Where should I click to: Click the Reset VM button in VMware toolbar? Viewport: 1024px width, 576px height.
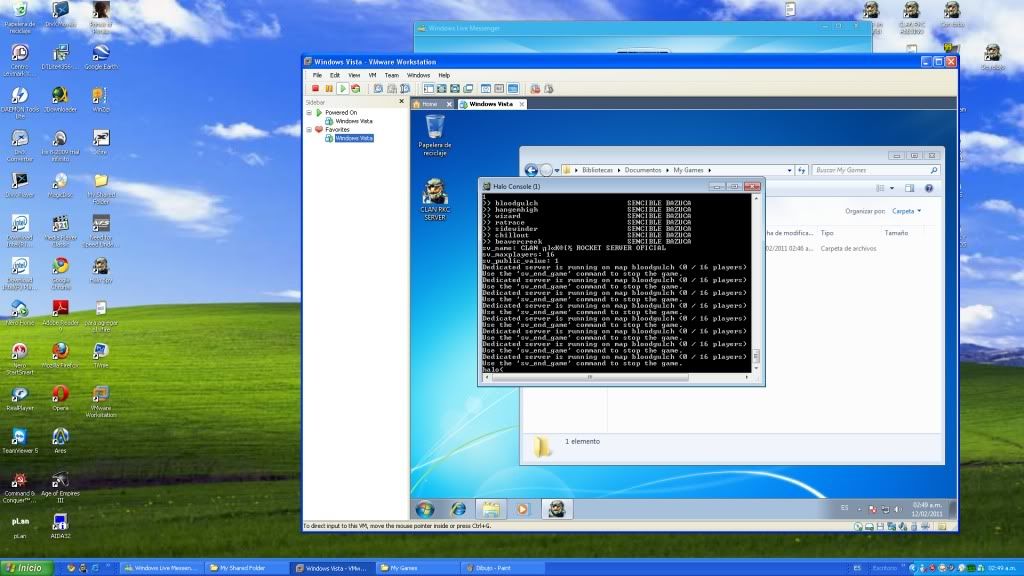click(x=356, y=89)
